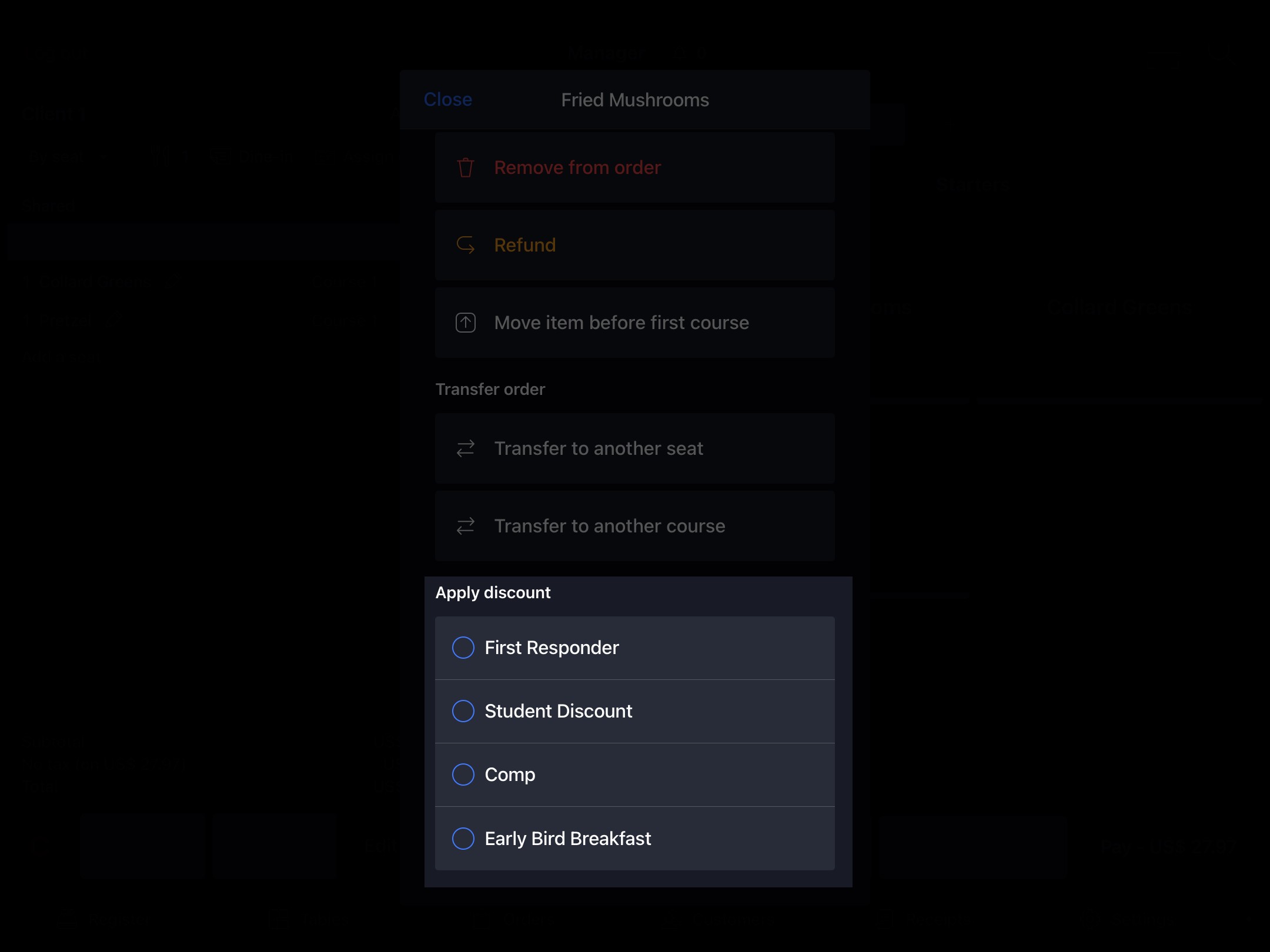Click the Refund text label

tap(525, 245)
